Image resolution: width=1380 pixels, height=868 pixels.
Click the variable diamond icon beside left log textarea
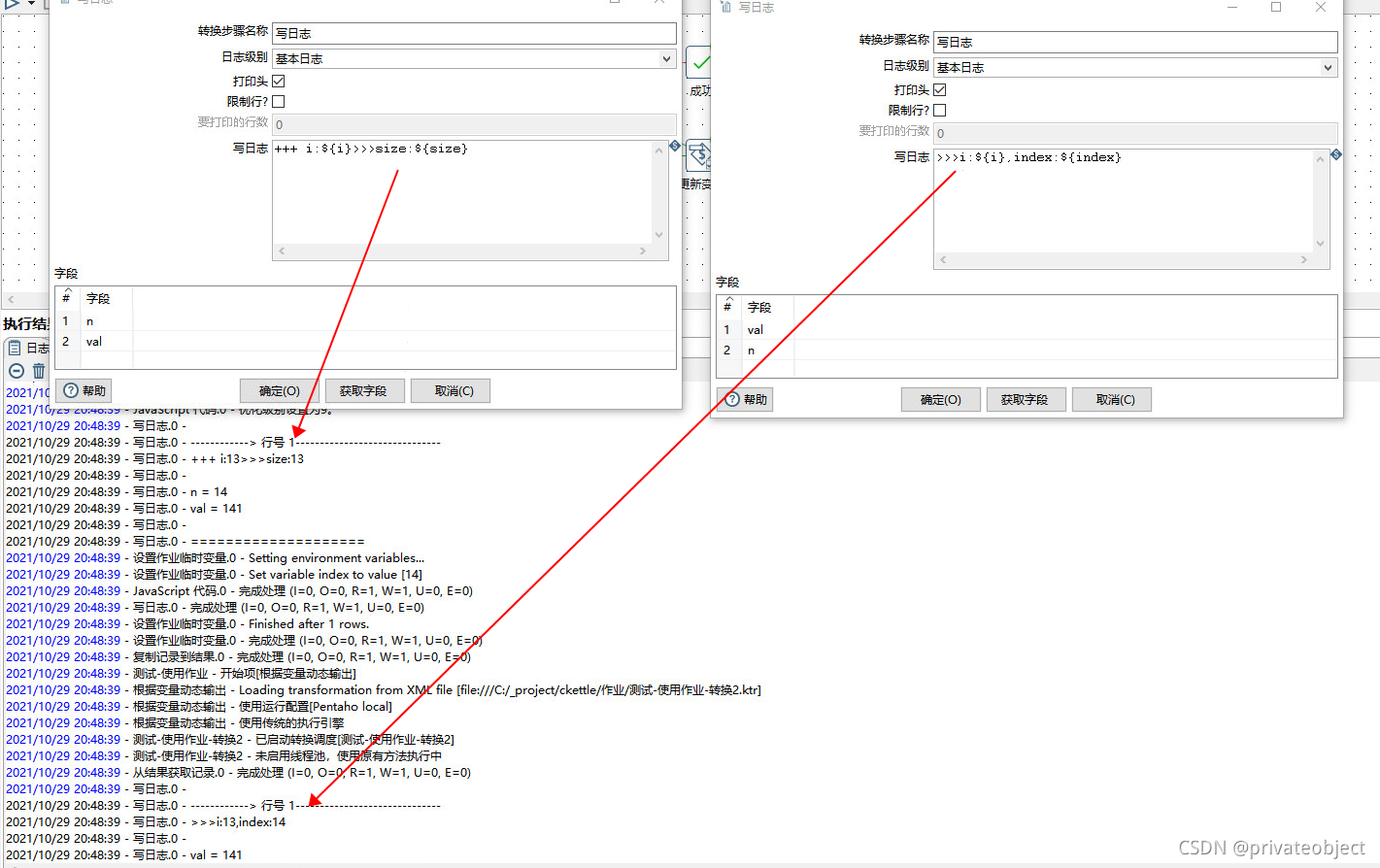[675, 146]
